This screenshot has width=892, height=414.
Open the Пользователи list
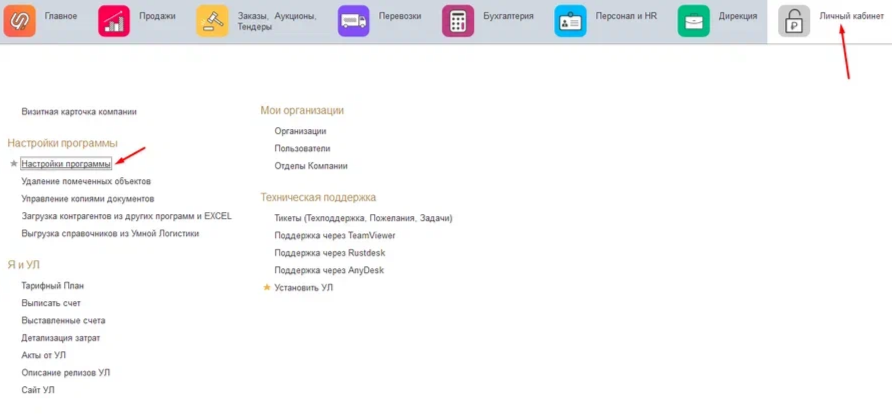(302, 148)
